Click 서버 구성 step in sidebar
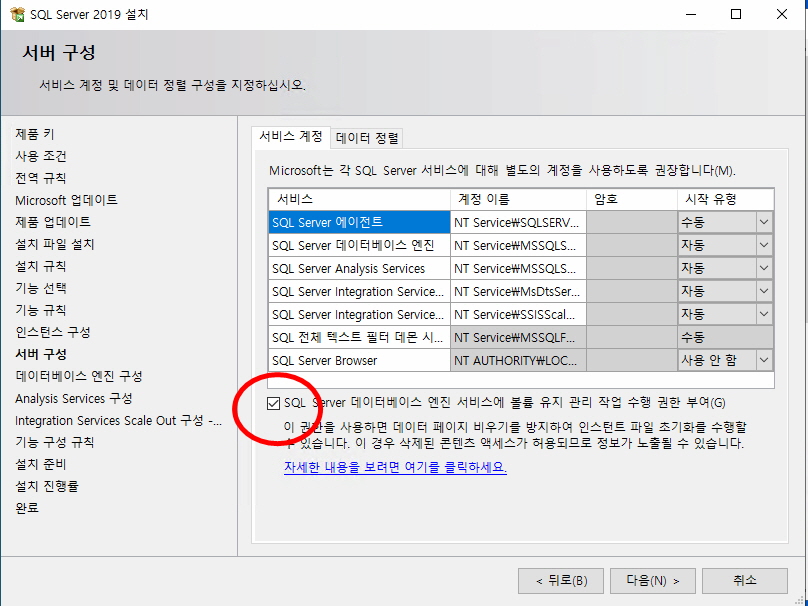Viewport: 808px width, 606px height. (x=41, y=355)
